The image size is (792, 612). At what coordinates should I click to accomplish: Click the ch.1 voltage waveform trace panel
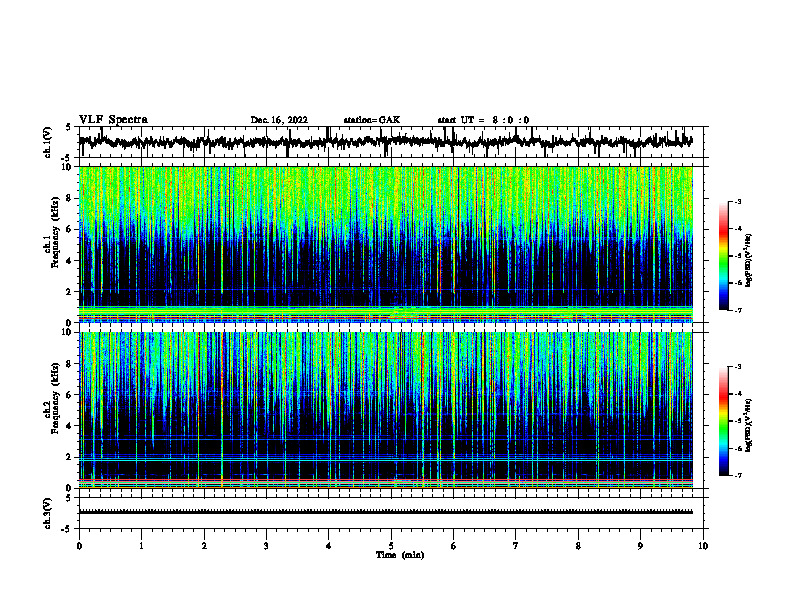pos(391,142)
